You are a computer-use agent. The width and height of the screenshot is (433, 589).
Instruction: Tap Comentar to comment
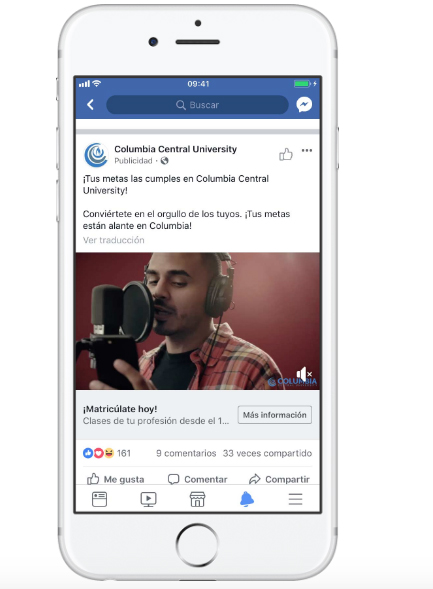(x=198, y=479)
